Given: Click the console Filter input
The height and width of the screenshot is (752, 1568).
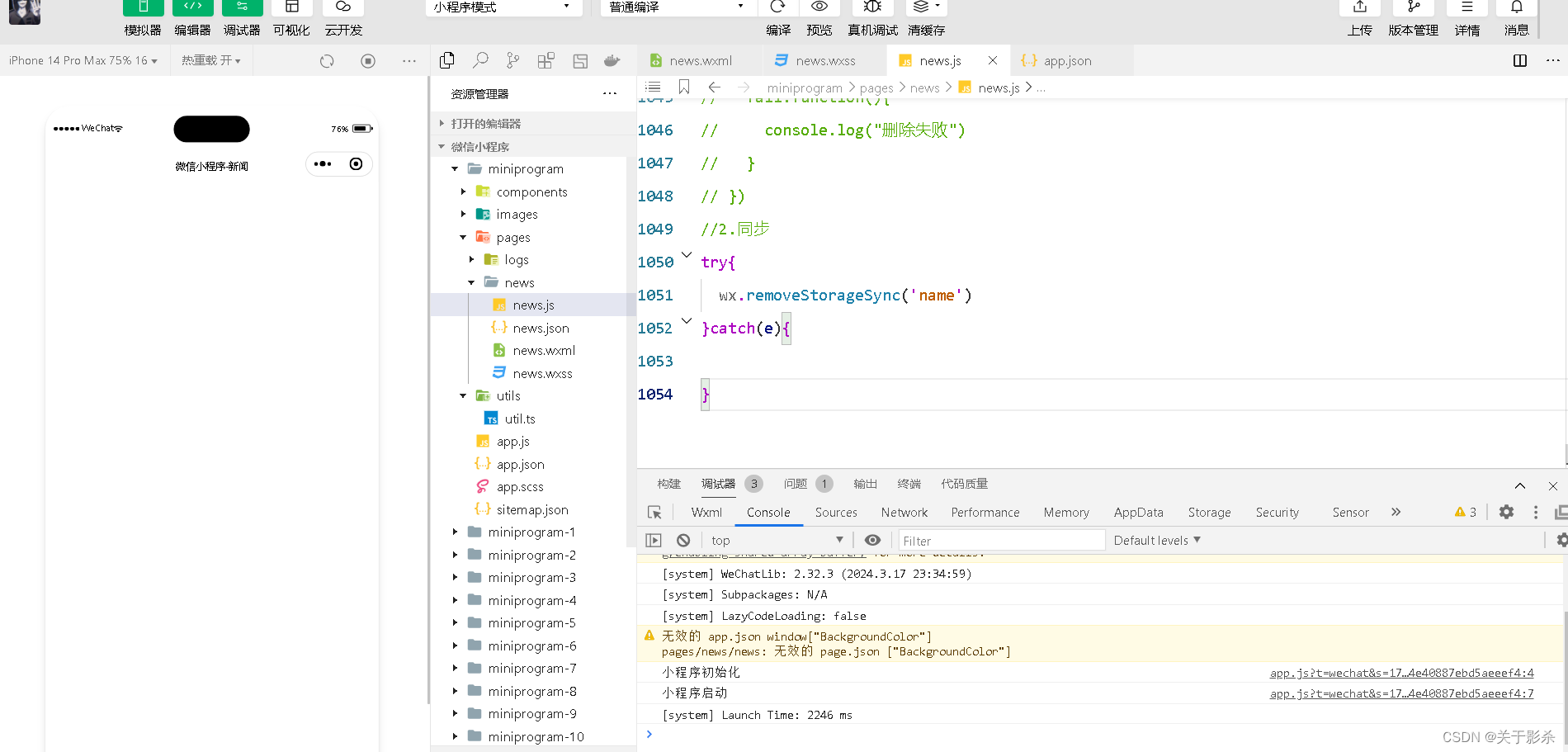Looking at the screenshot, I should [1001, 541].
